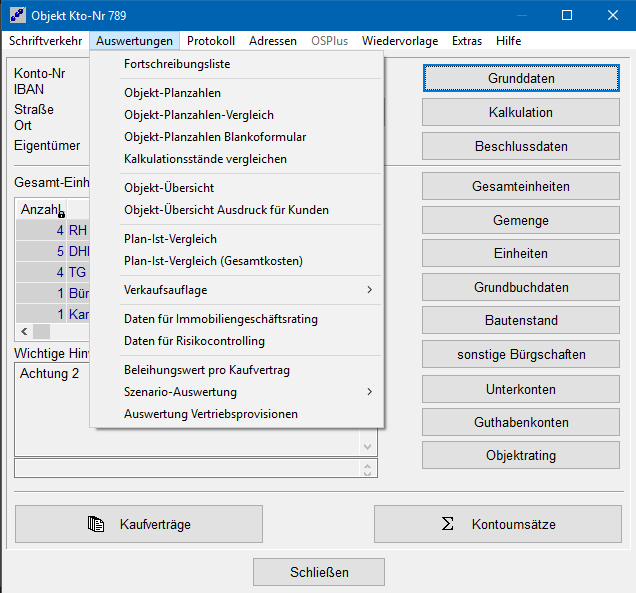Click the Grundbuchdaten button
The width and height of the screenshot is (636, 593).
pos(520,287)
